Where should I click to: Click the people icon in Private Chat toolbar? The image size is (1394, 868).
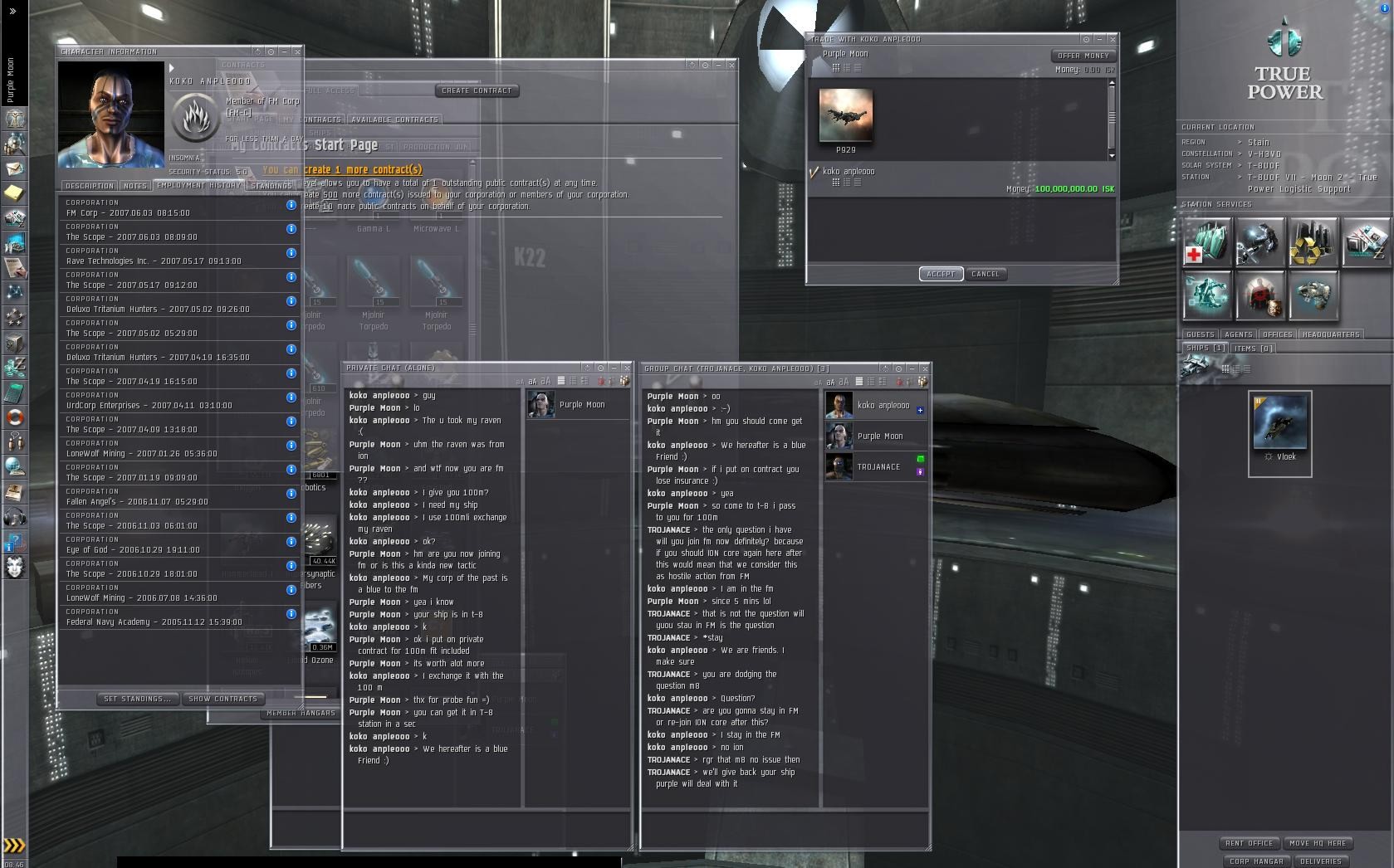(624, 381)
